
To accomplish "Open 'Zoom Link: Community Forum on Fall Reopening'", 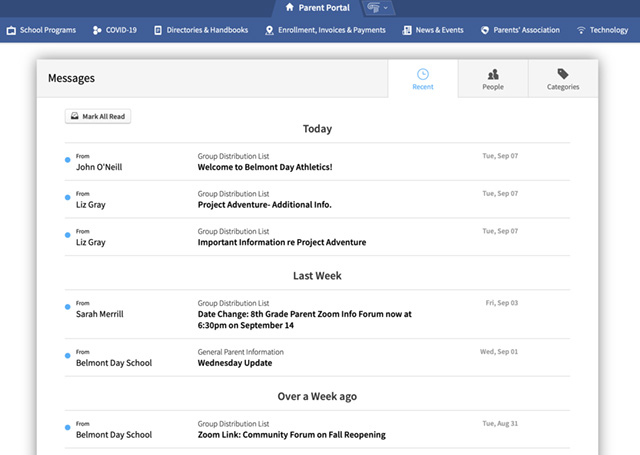I will click(x=291, y=435).
